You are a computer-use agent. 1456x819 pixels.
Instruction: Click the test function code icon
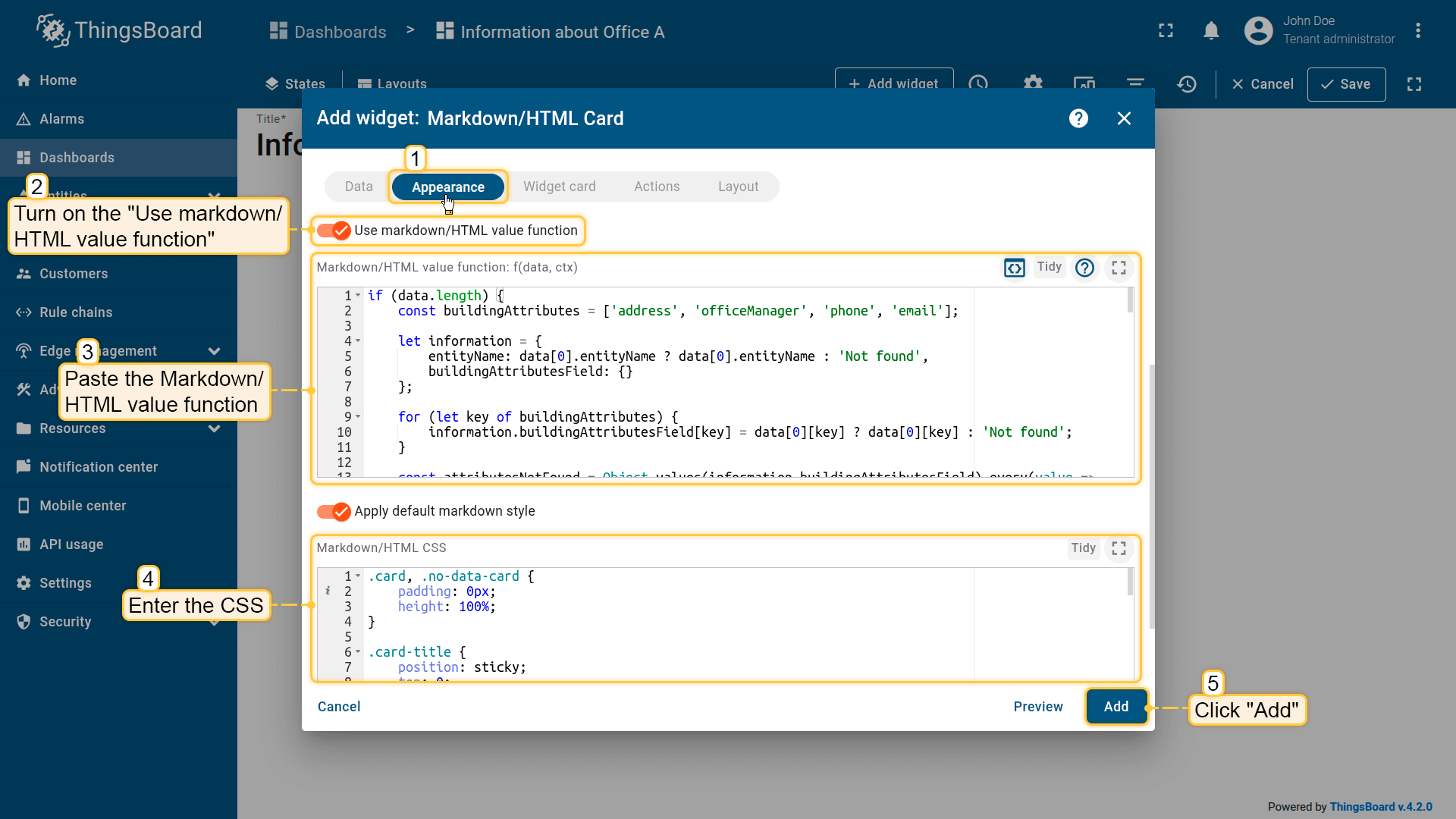[1014, 268]
